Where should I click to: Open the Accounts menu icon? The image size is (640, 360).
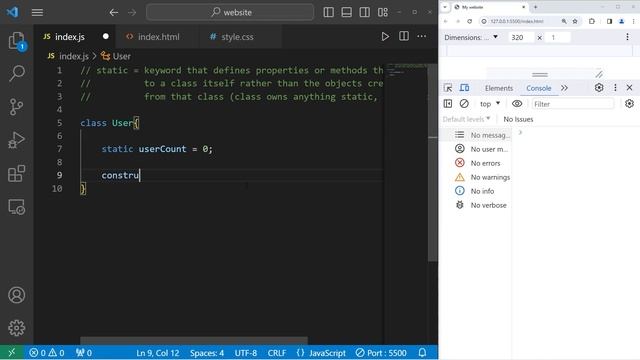pyautogui.click(x=17, y=295)
